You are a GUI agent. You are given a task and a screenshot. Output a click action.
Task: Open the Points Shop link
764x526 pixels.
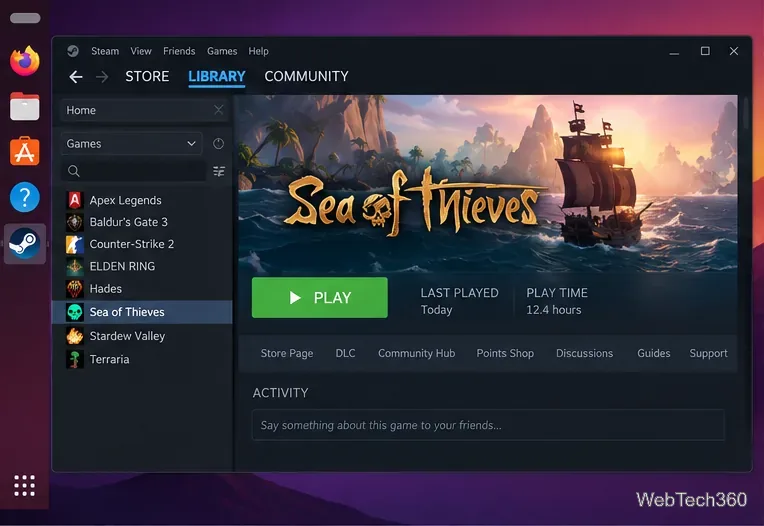505,353
